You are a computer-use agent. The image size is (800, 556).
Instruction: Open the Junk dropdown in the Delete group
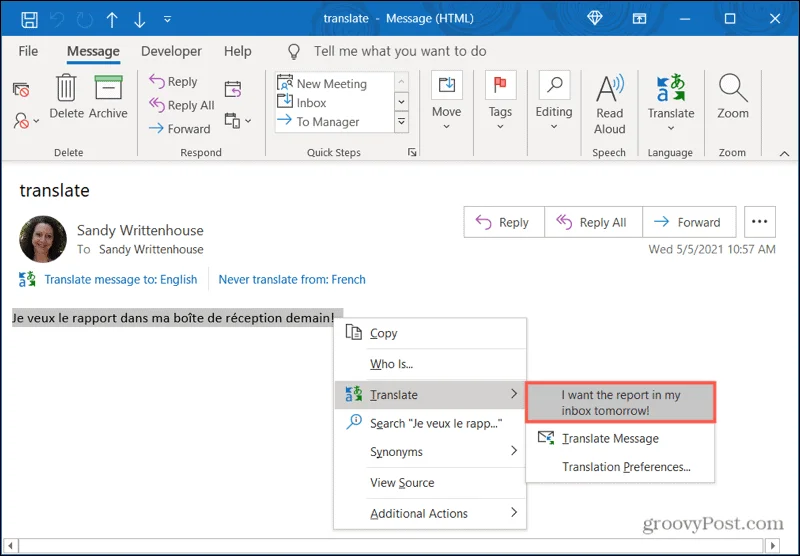(x=26, y=121)
